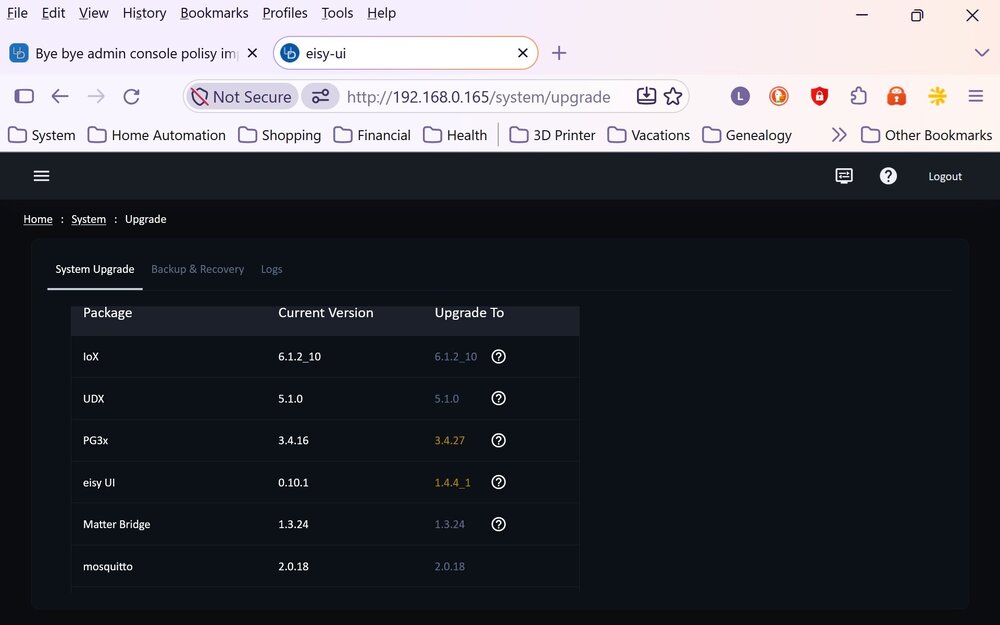Click the red shield extension icon
1000x625 pixels.
point(819,96)
